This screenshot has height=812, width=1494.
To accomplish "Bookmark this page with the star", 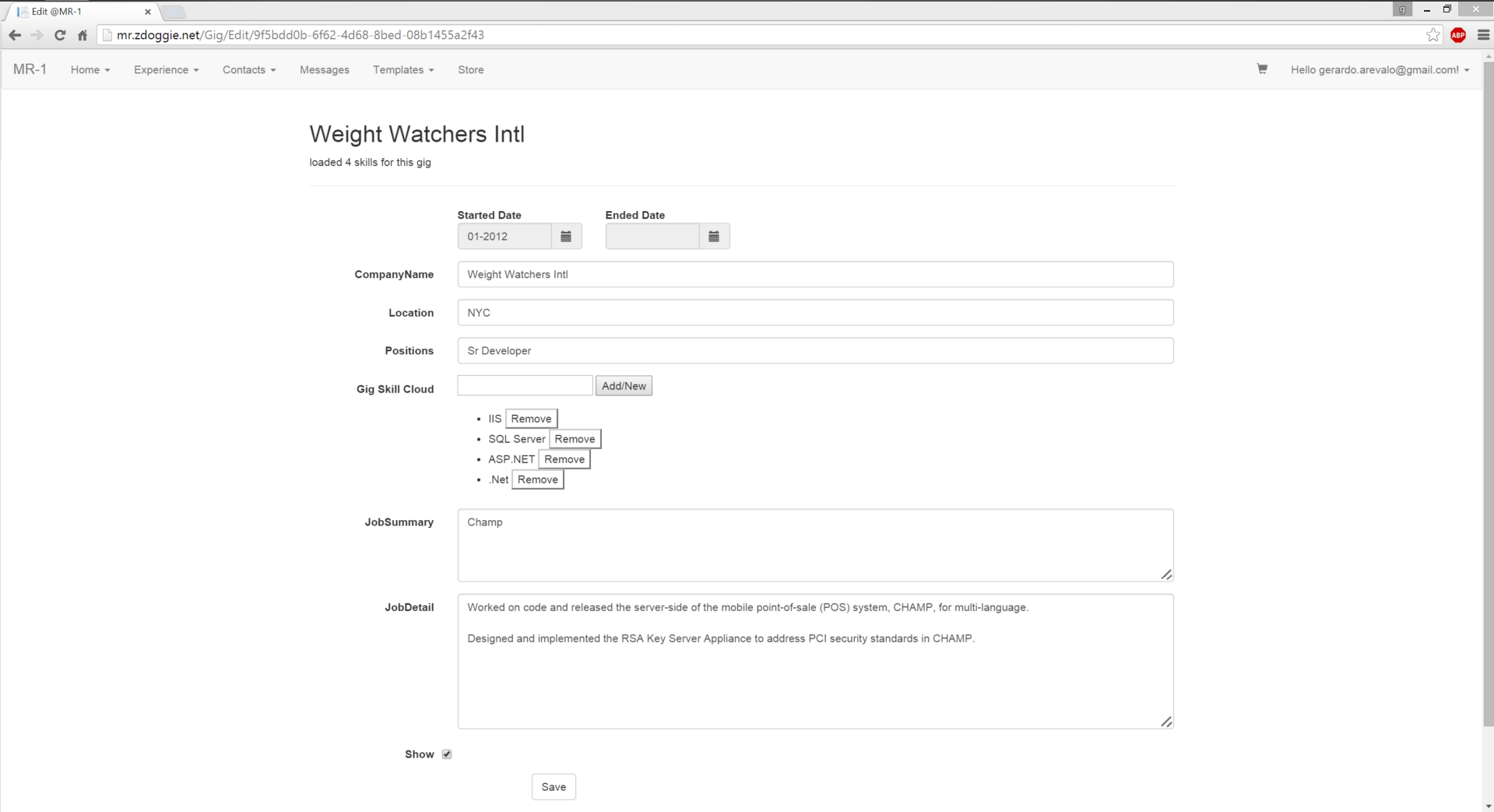I will pos(1433,35).
